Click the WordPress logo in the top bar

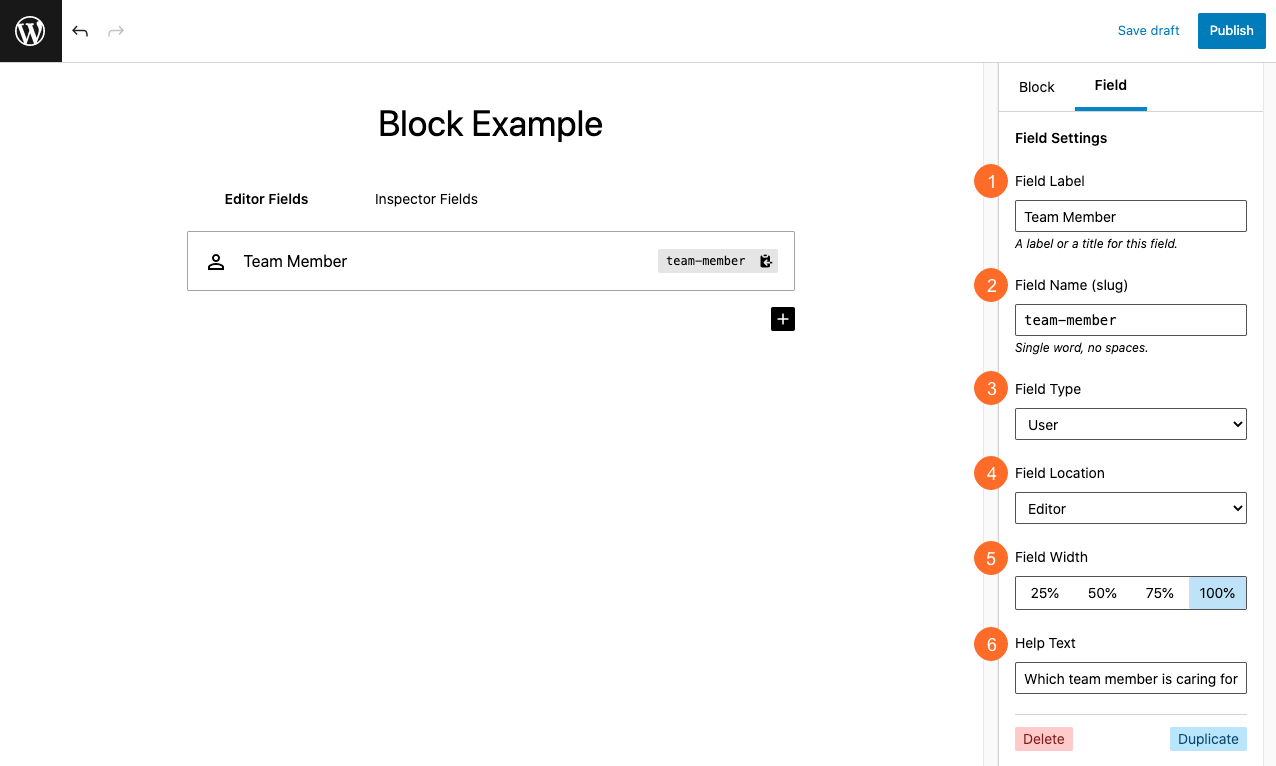click(30, 30)
